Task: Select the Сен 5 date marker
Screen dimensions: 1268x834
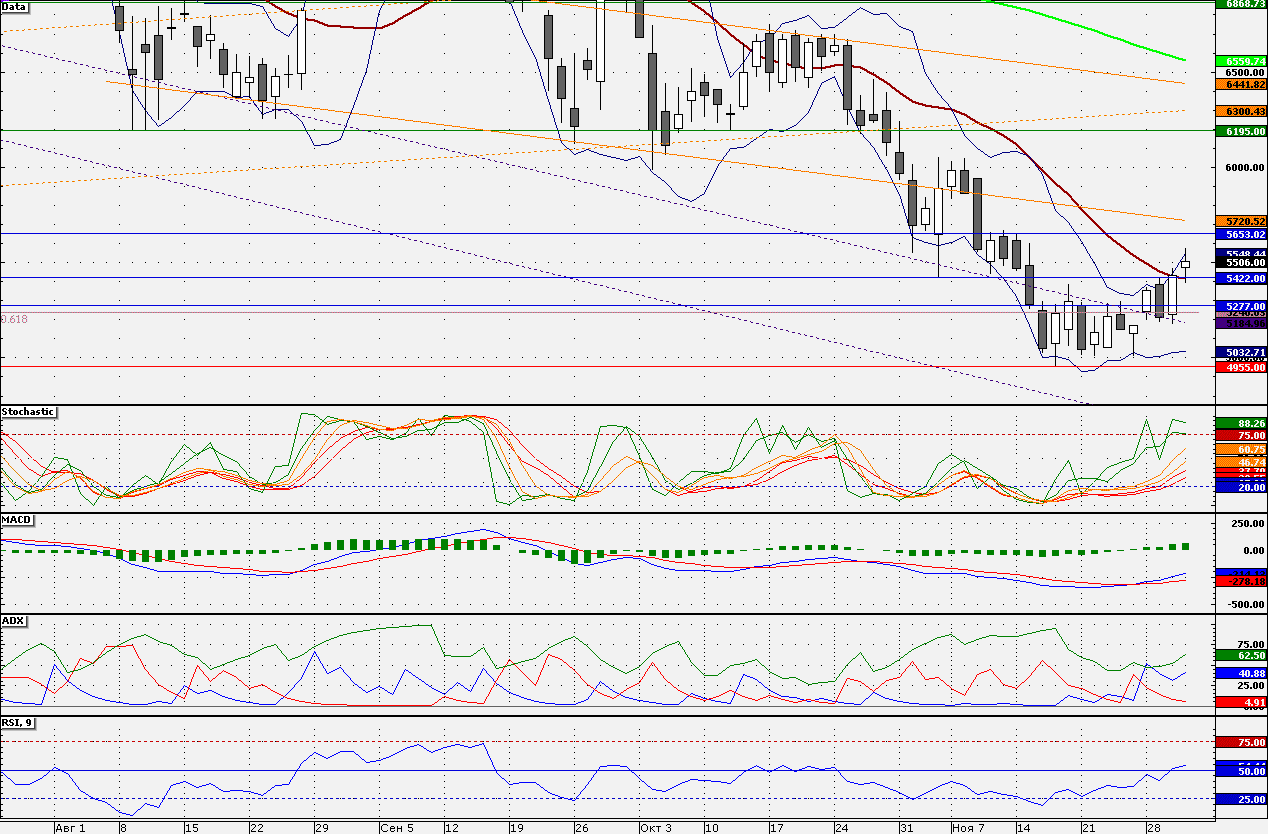Action: coord(398,828)
